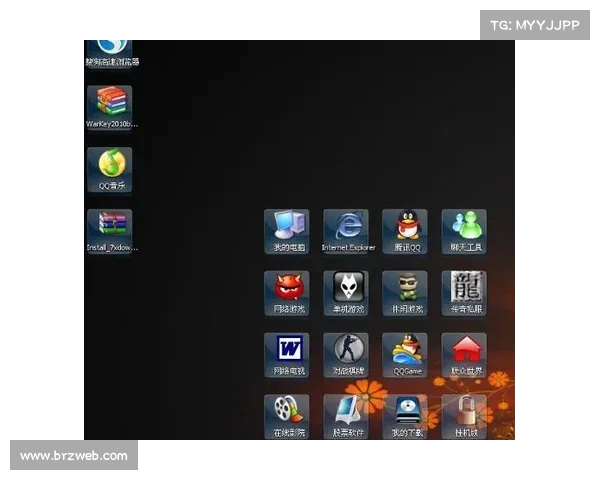Open 网络游戏 red devil icon
The height and width of the screenshot is (480, 600).
(x=287, y=293)
